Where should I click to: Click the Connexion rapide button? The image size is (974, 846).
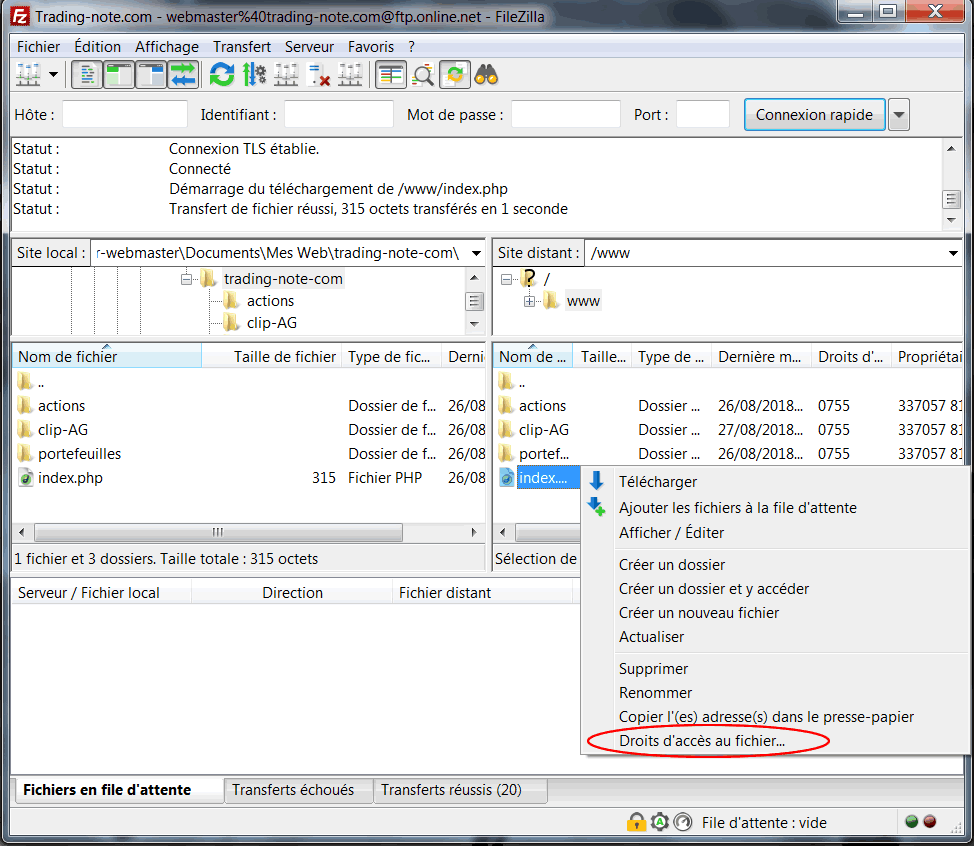814,114
